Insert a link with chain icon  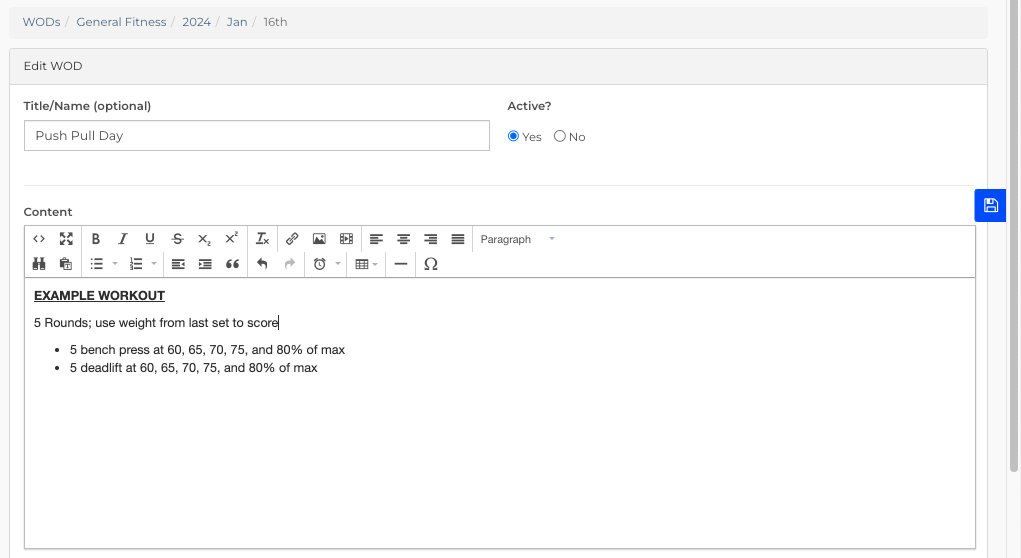tap(292, 239)
